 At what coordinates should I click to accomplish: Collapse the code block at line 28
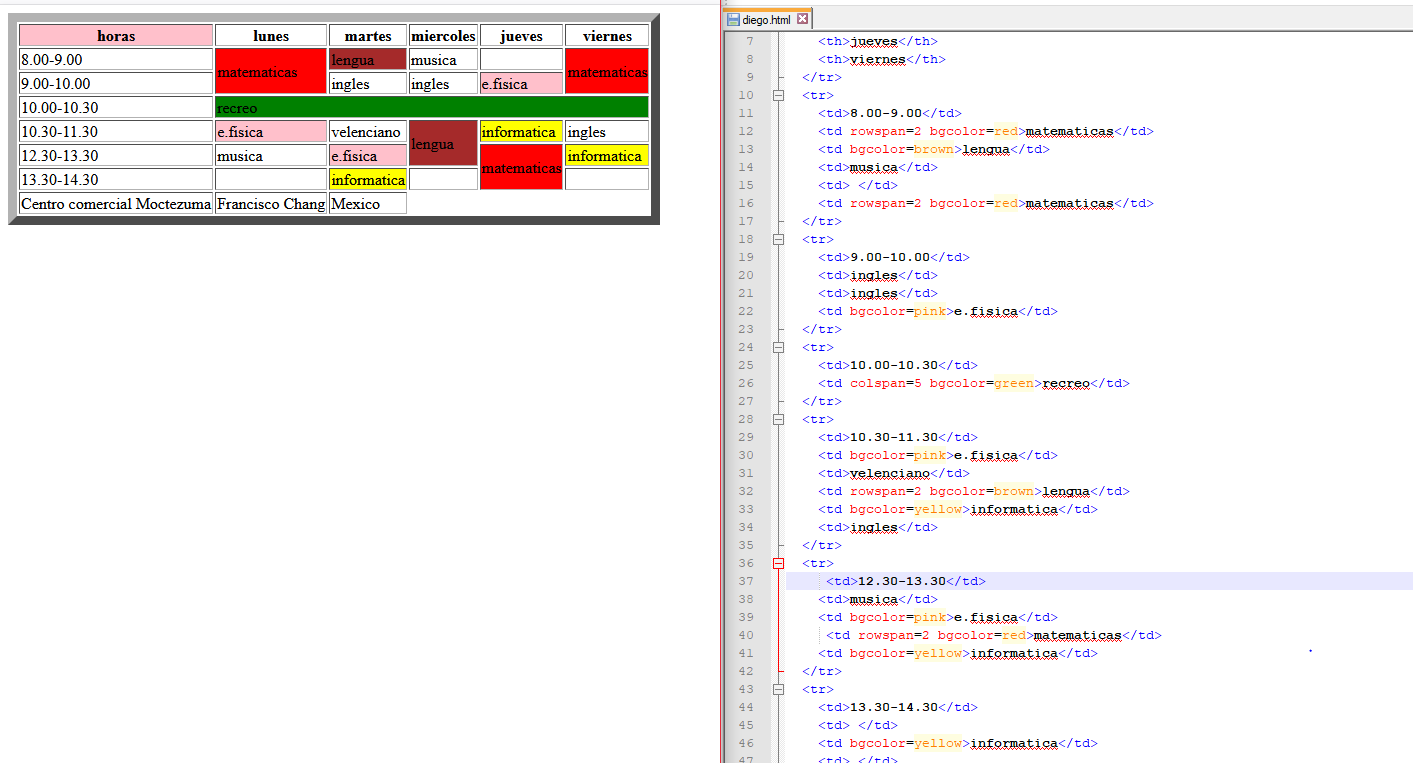click(x=778, y=419)
